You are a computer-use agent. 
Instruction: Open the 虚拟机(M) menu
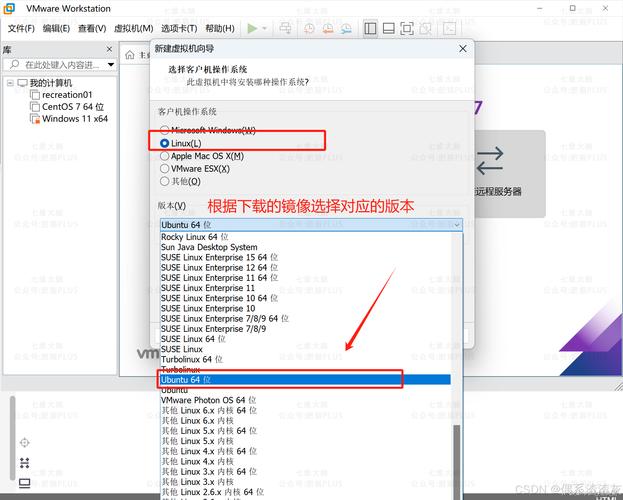tap(134, 28)
